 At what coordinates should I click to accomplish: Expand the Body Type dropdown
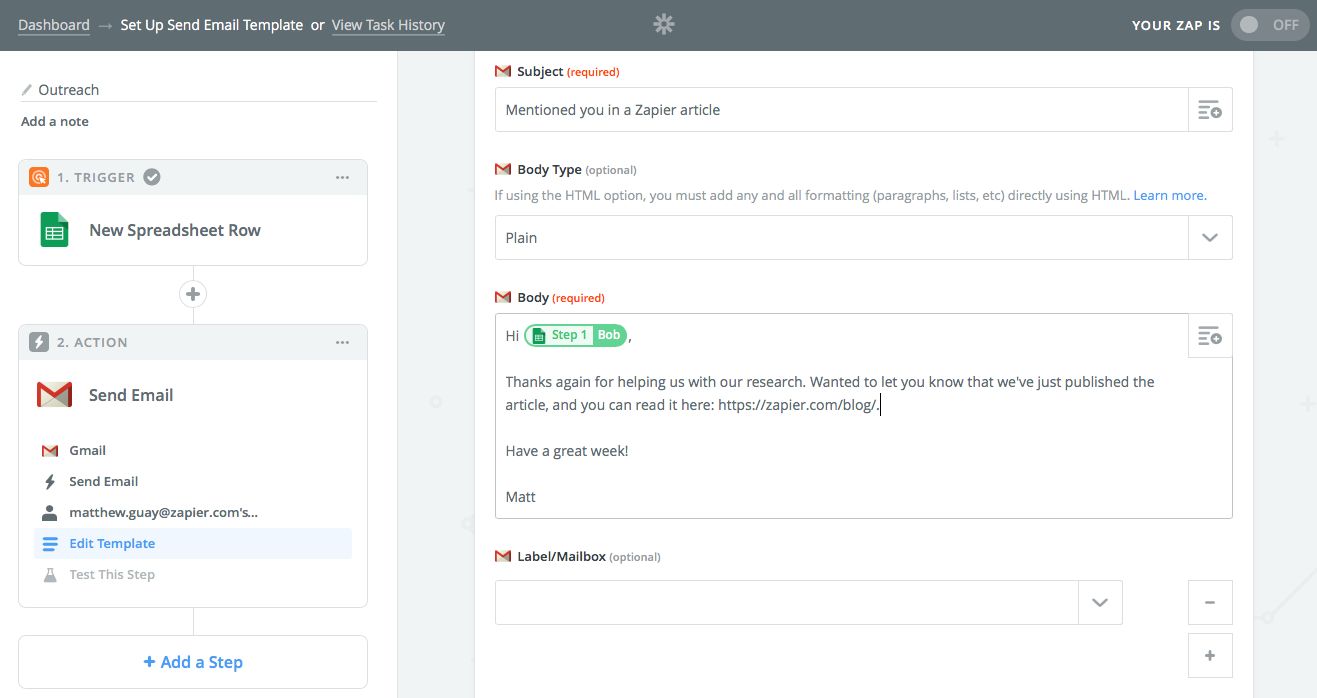[x=1209, y=238]
